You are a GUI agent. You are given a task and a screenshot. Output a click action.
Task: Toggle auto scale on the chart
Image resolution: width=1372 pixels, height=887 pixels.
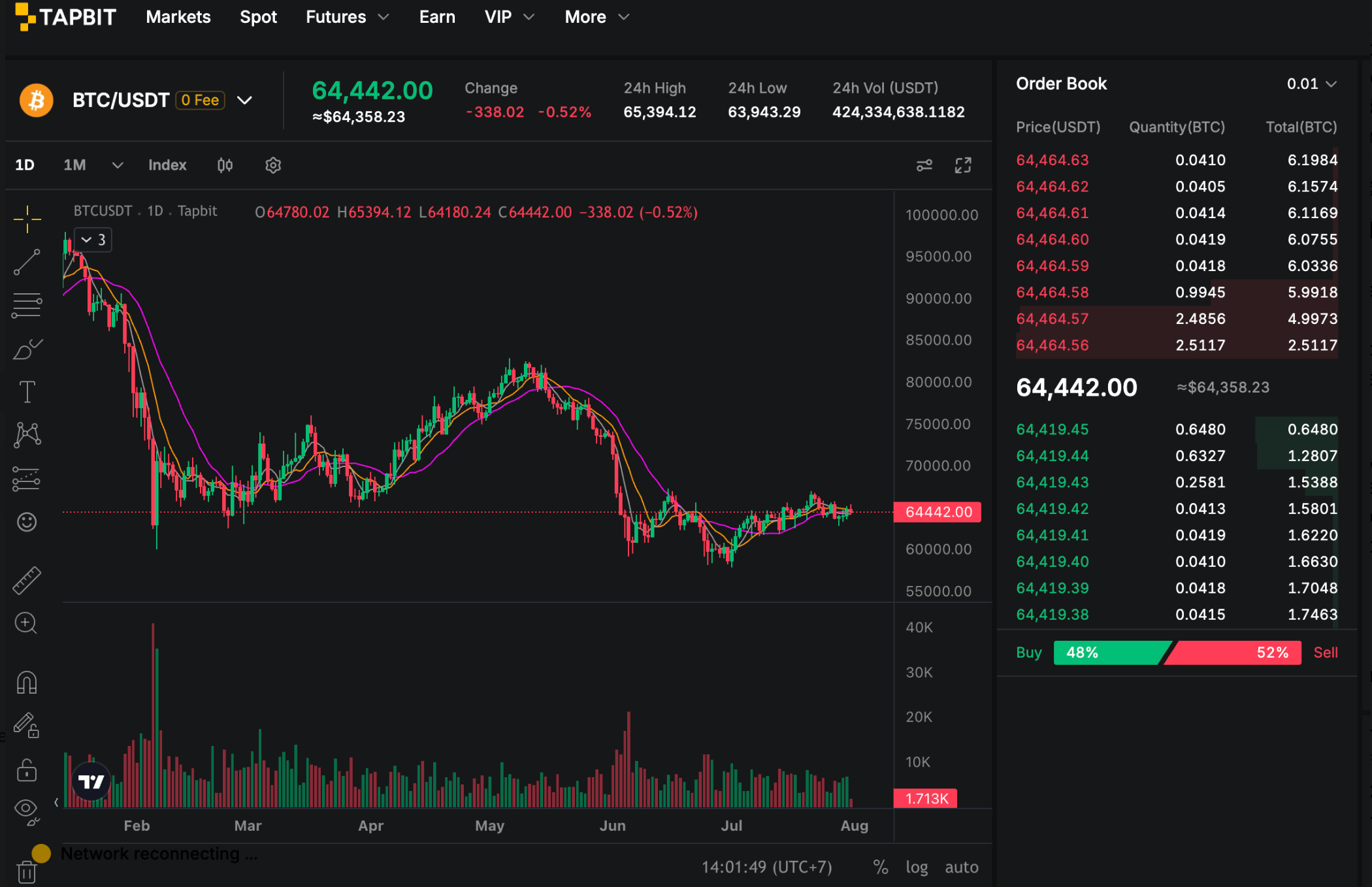coord(962,867)
